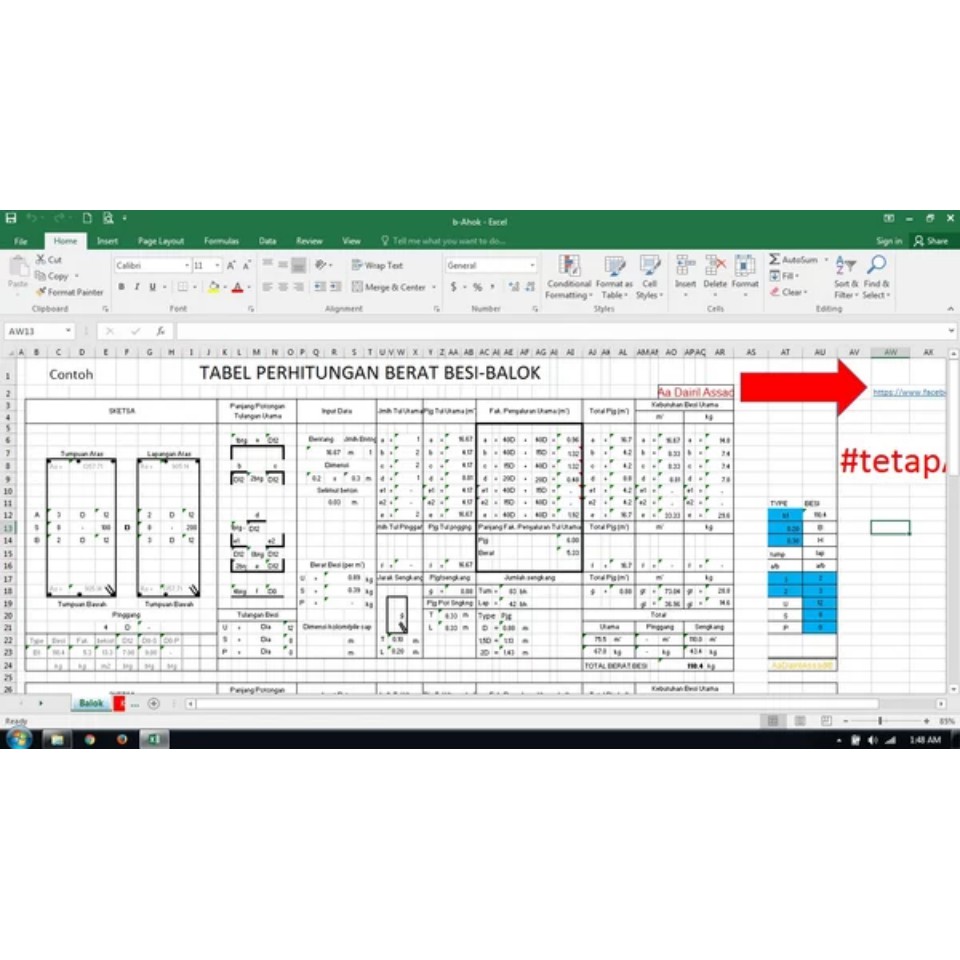The image size is (960, 960).
Task: Click the clock showing 1:48 AM
Action: click(924, 740)
